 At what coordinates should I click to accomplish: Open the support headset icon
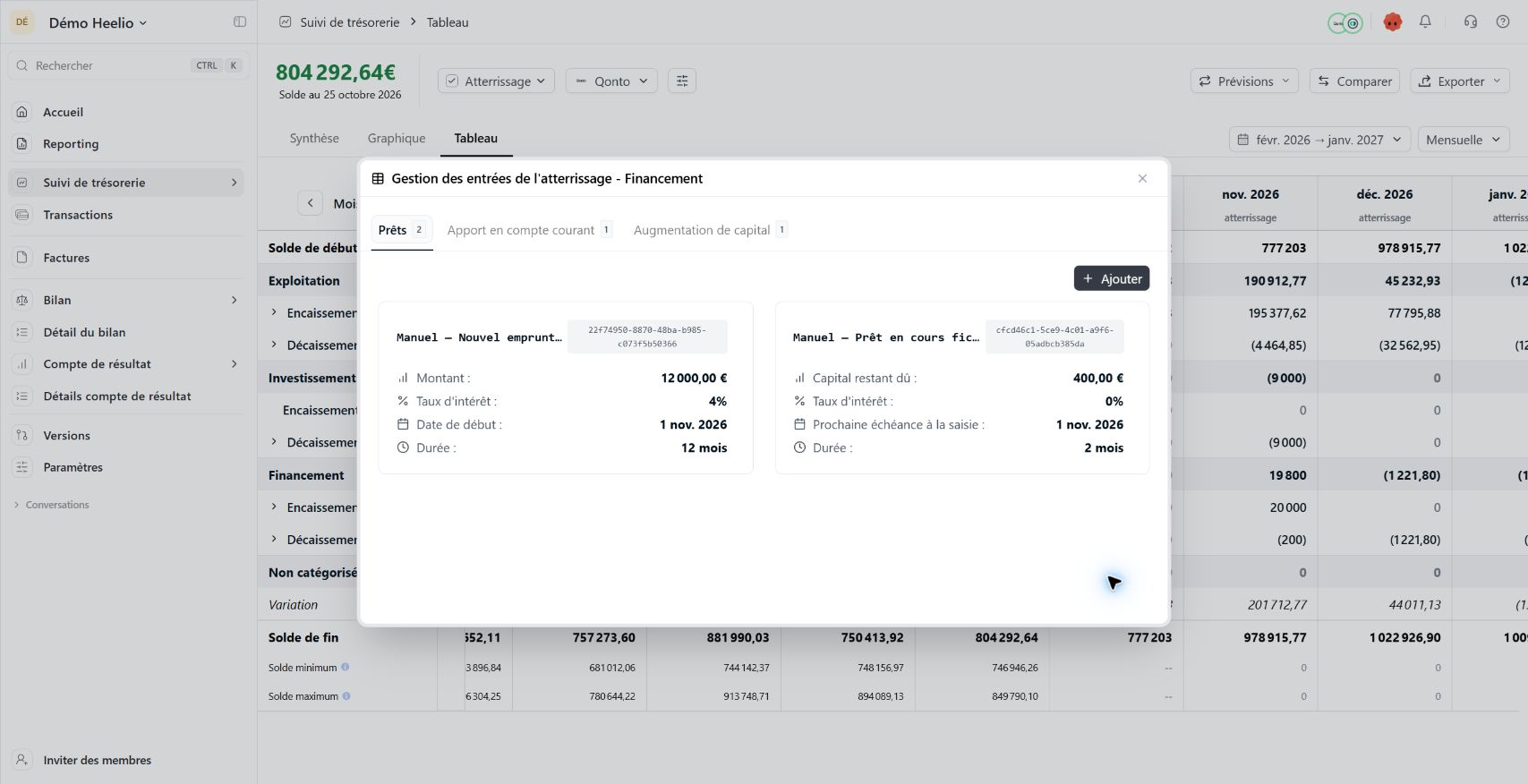[1471, 22]
